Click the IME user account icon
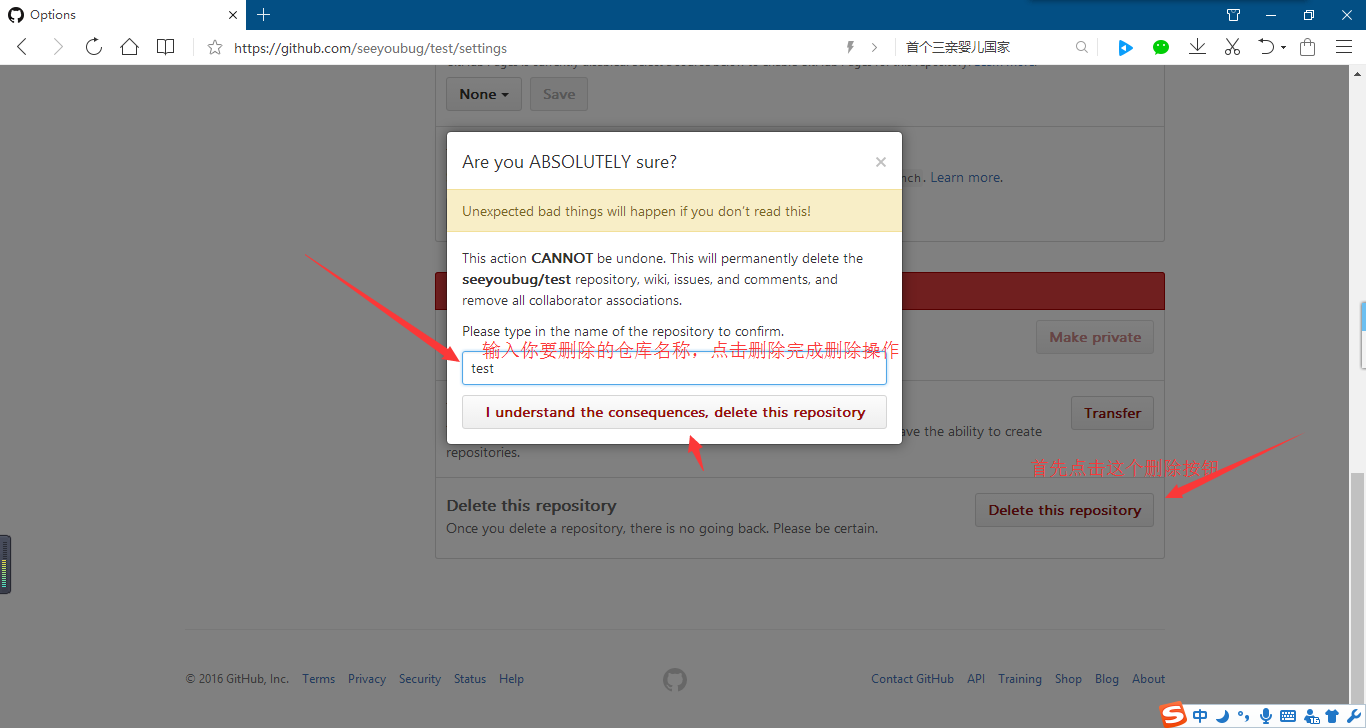Image resolution: width=1366 pixels, height=728 pixels. click(1311, 716)
